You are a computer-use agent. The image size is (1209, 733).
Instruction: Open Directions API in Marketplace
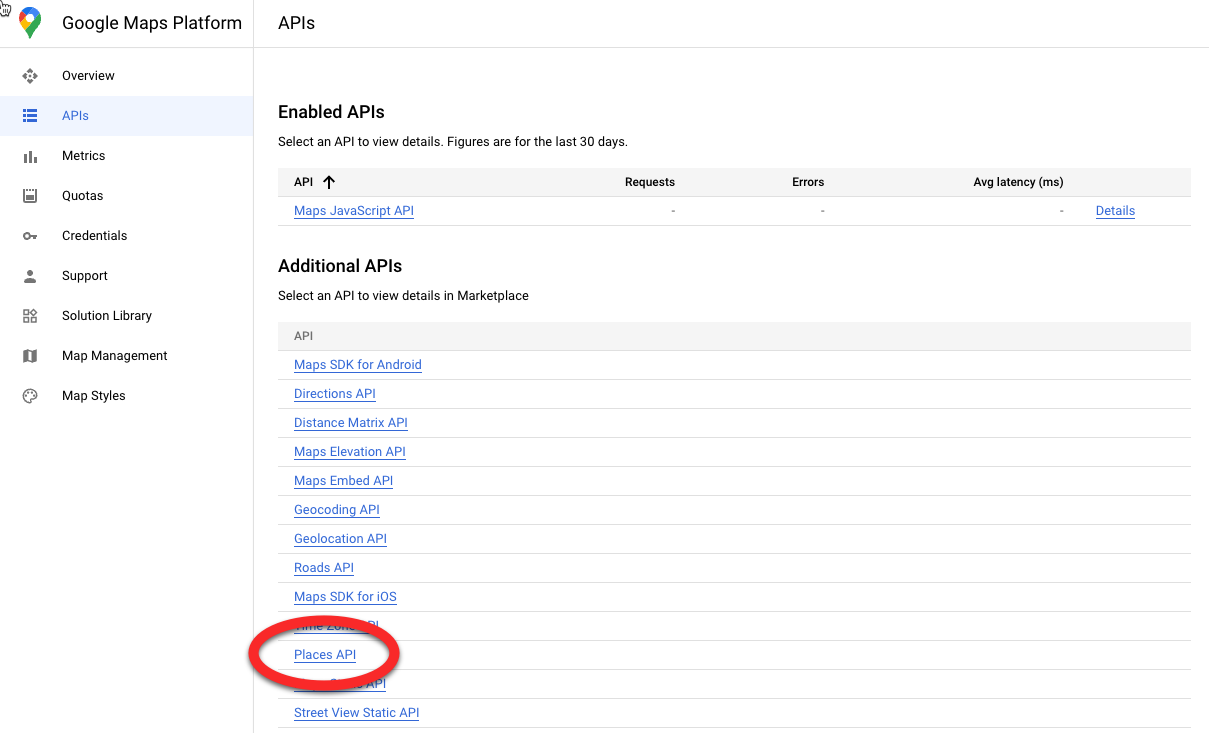(x=334, y=394)
